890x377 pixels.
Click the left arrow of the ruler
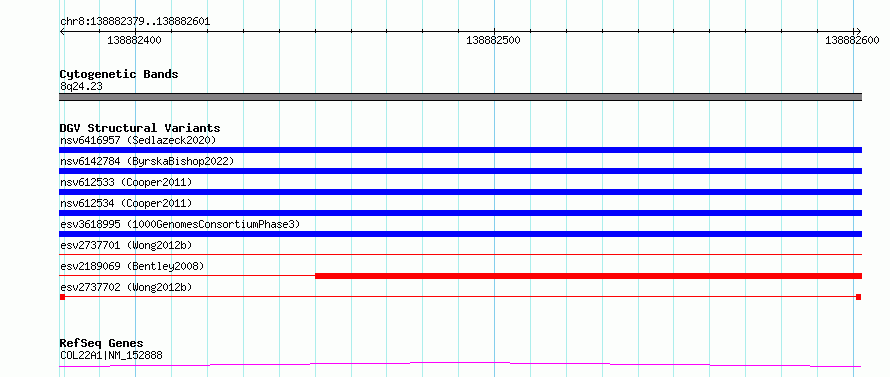(62, 31)
